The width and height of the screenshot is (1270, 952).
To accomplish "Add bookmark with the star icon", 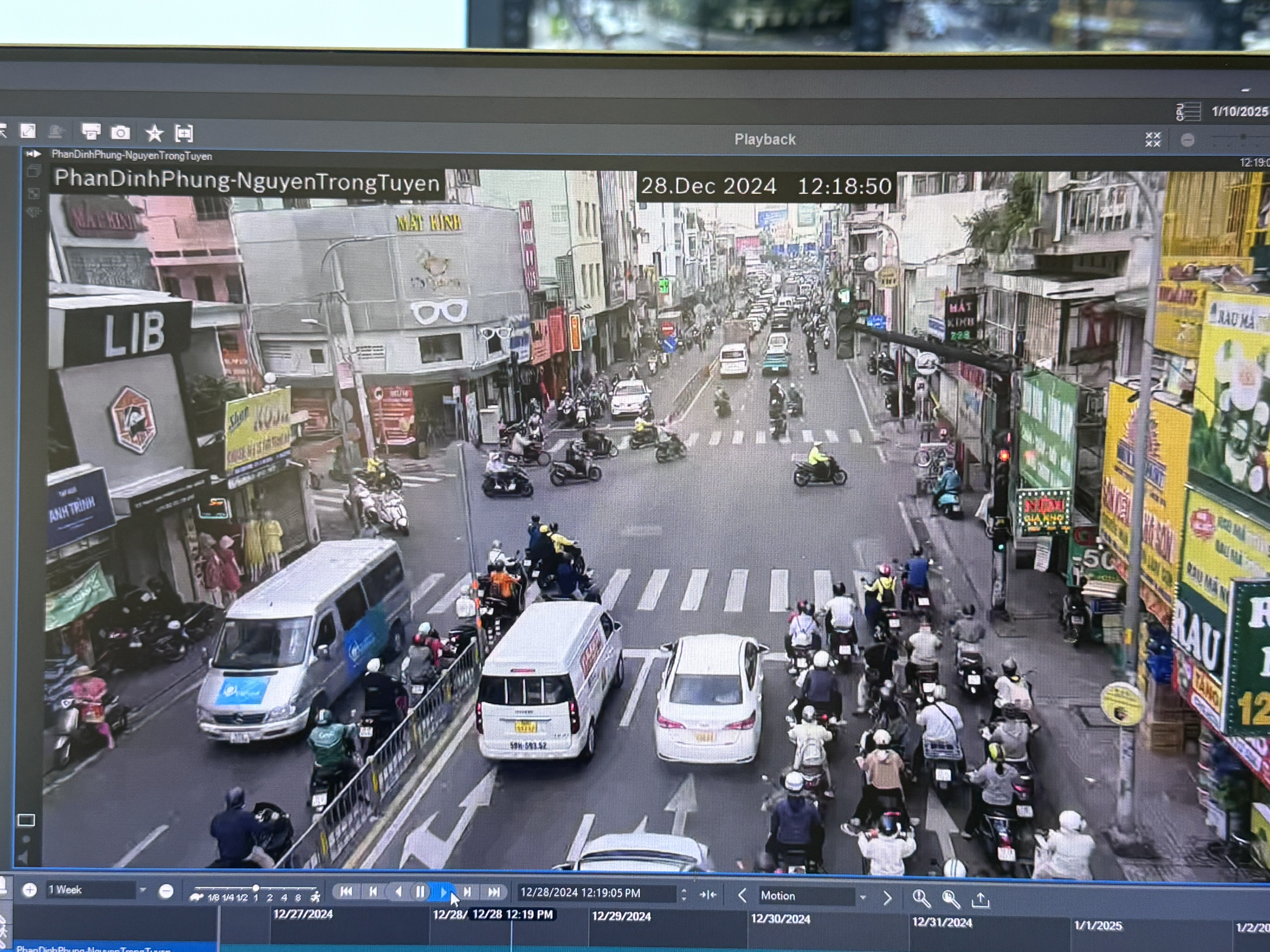I will click(x=154, y=134).
